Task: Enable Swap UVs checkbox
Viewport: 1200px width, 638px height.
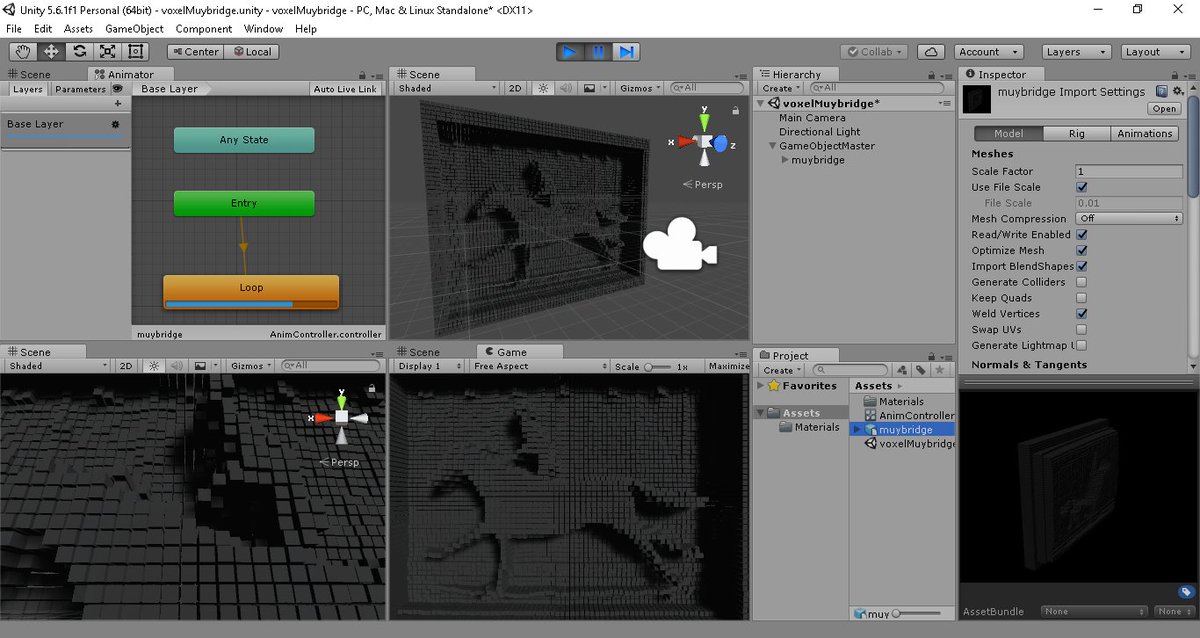Action: 1081,329
